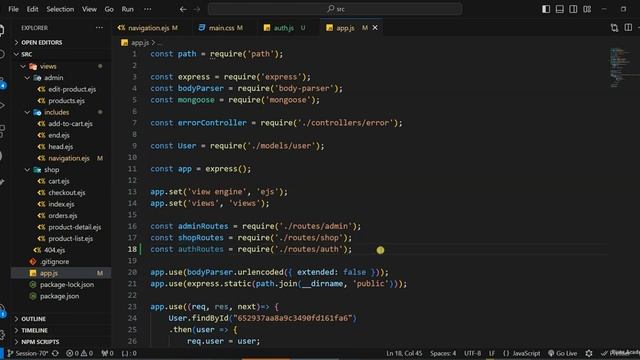The width and height of the screenshot is (640, 360).
Task: Open package-lock.json file
Action: (x=60, y=284)
